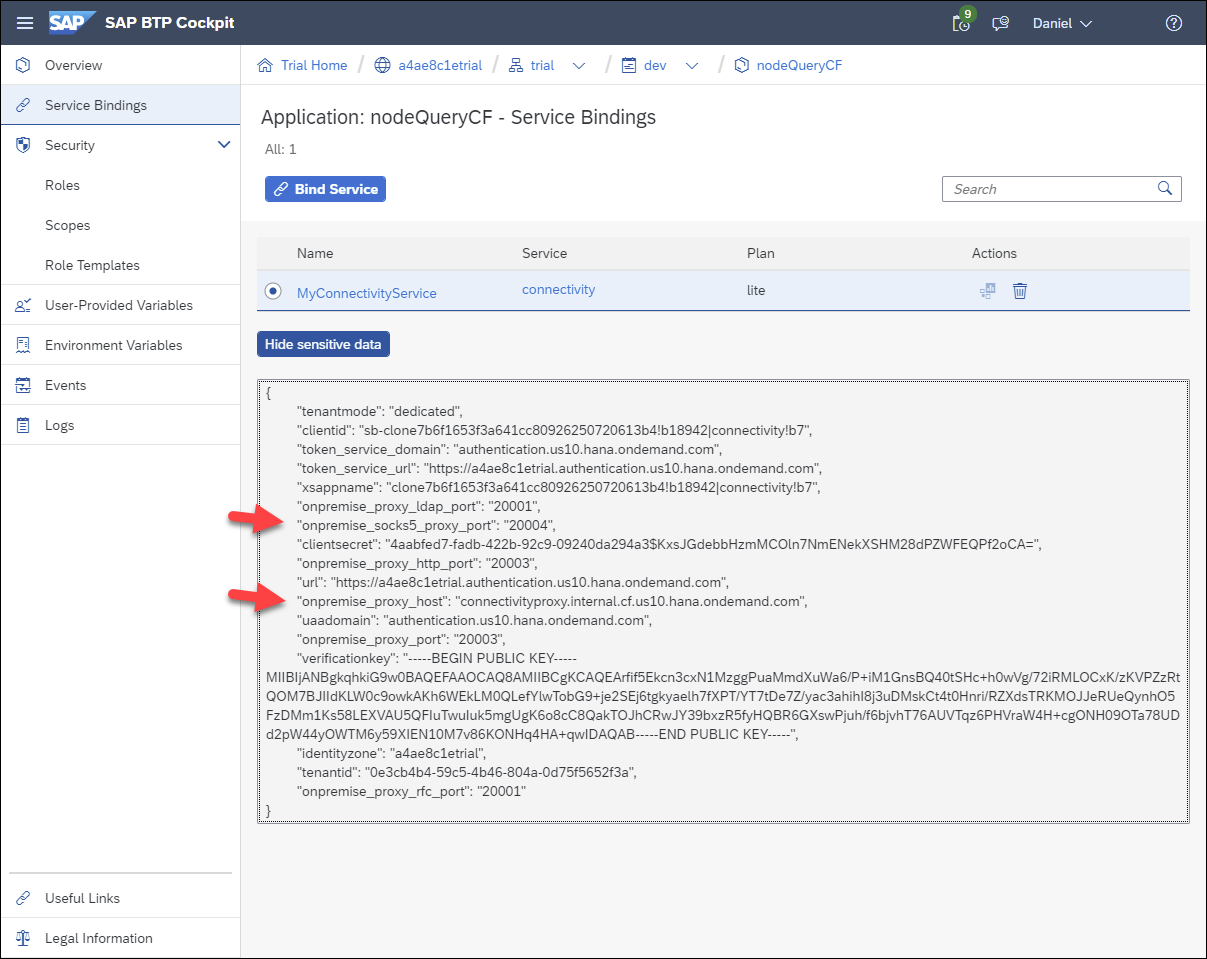Image resolution: width=1207 pixels, height=959 pixels.
Task: Click the search magnifier icon
Action: 1164,188
